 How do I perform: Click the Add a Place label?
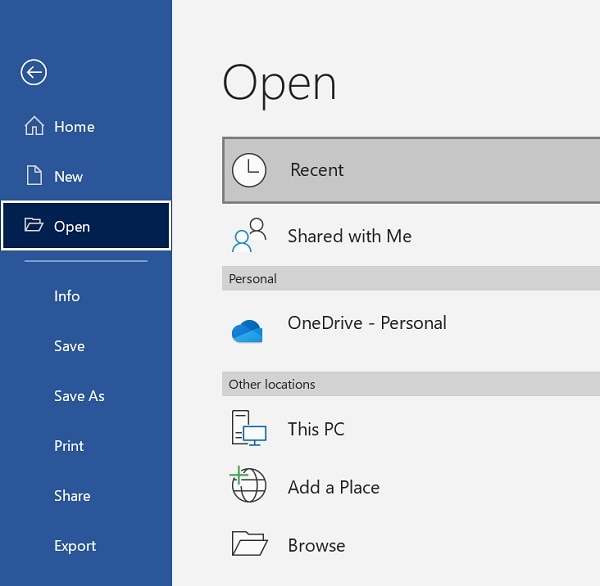tap(334, 487)
